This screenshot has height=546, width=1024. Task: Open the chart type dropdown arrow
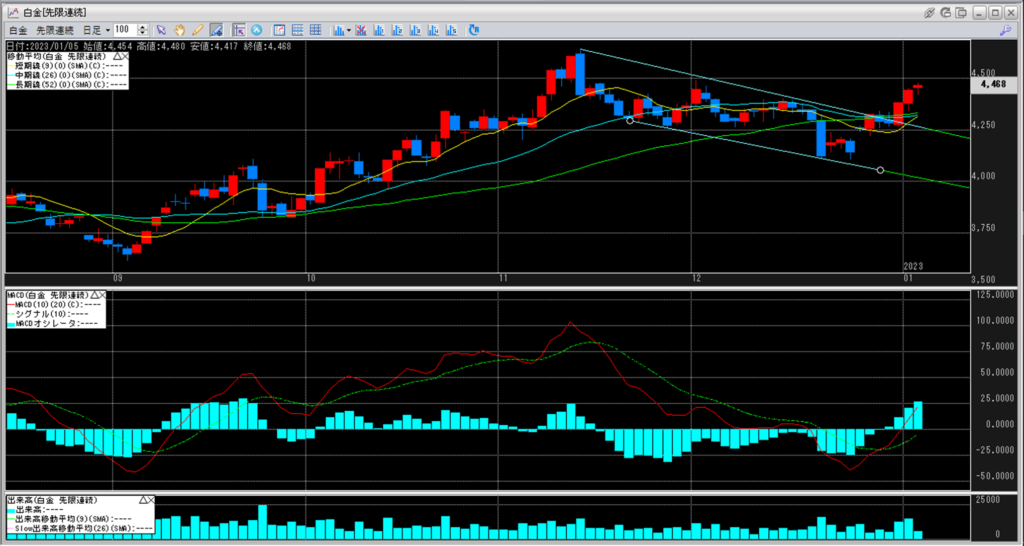348,30
